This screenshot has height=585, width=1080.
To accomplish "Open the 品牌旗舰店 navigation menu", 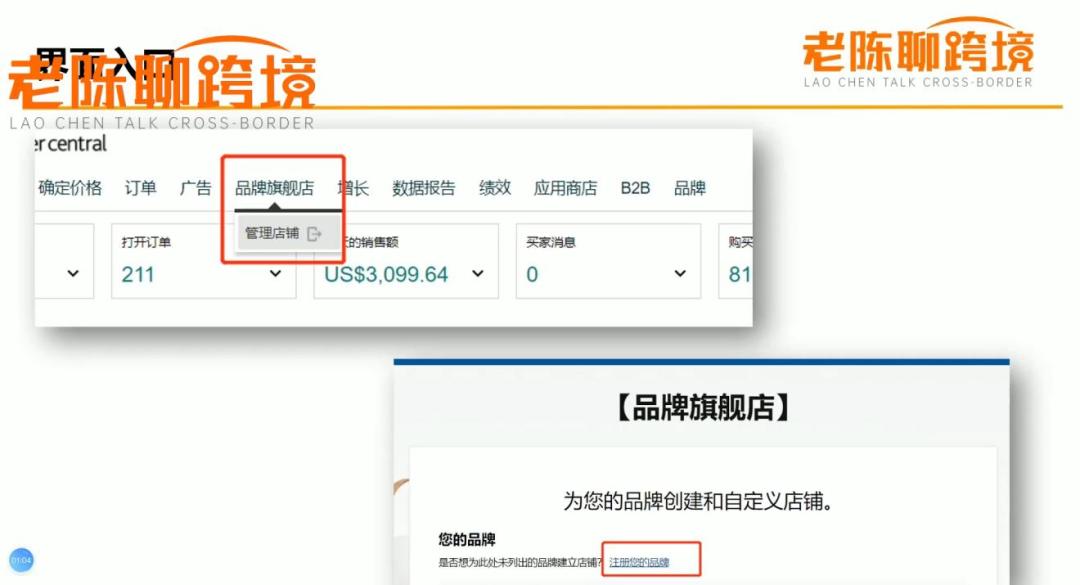I will pyautogui.click(x=275, y=187).
